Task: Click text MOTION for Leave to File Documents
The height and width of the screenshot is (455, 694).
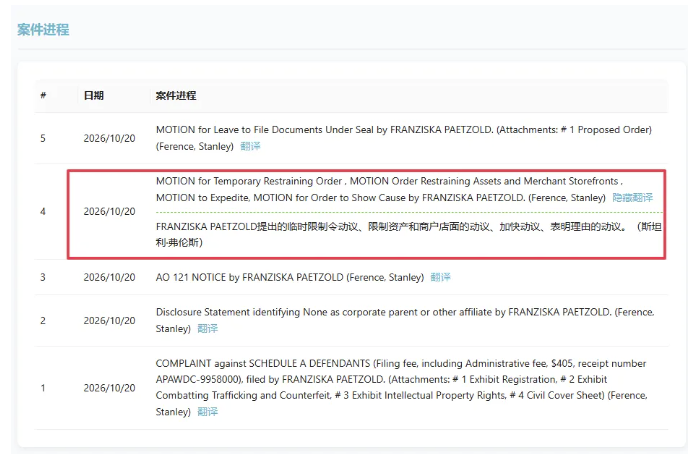Action: pyautogui.click(x=239, y=130)
